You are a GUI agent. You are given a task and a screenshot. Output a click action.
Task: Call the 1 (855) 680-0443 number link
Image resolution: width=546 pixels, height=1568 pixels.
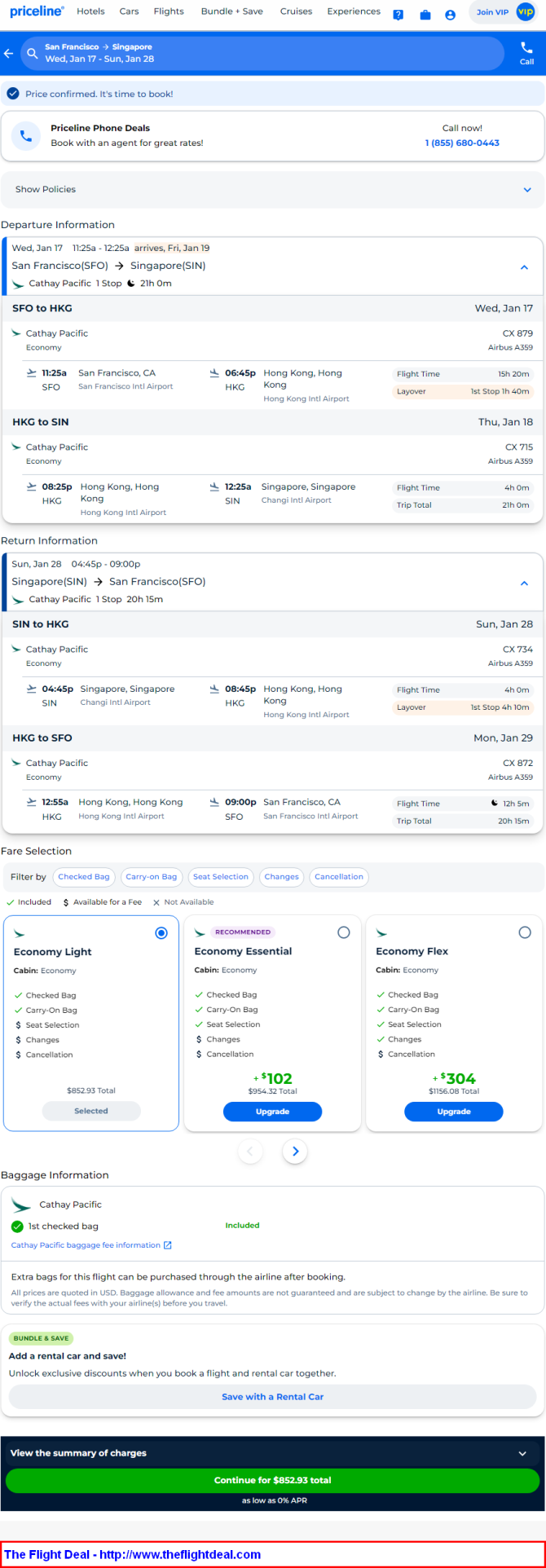coord(462,143)
